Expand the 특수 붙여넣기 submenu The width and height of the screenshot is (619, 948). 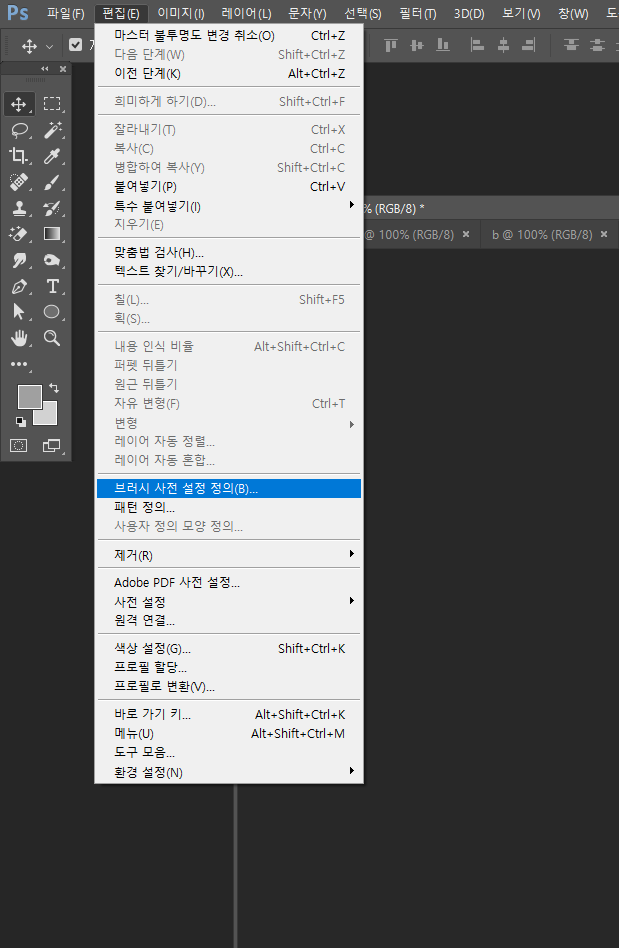tap(352, 205)
